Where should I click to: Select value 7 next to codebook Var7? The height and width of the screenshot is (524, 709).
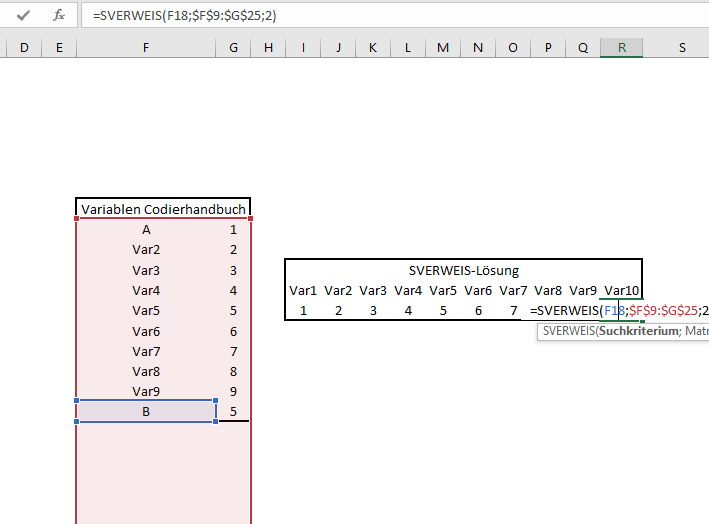click(233, 351)
